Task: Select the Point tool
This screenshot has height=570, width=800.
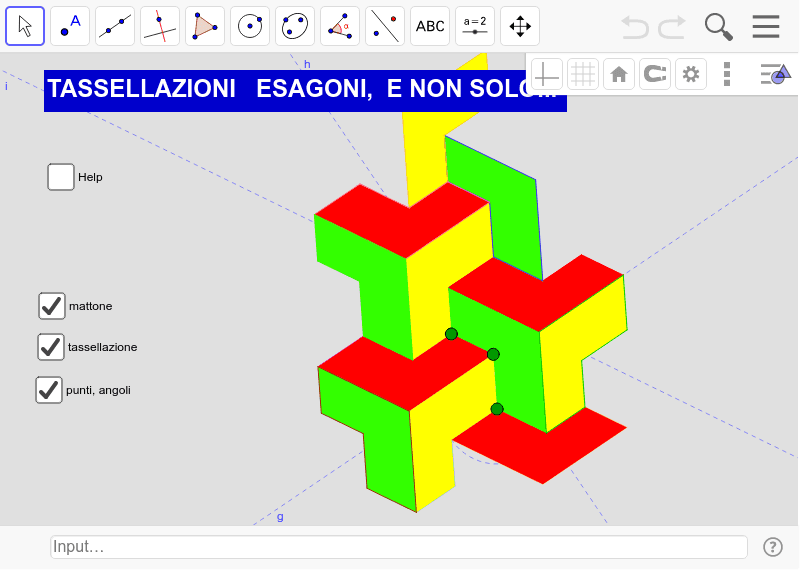Action: click(x=70, y=26)
